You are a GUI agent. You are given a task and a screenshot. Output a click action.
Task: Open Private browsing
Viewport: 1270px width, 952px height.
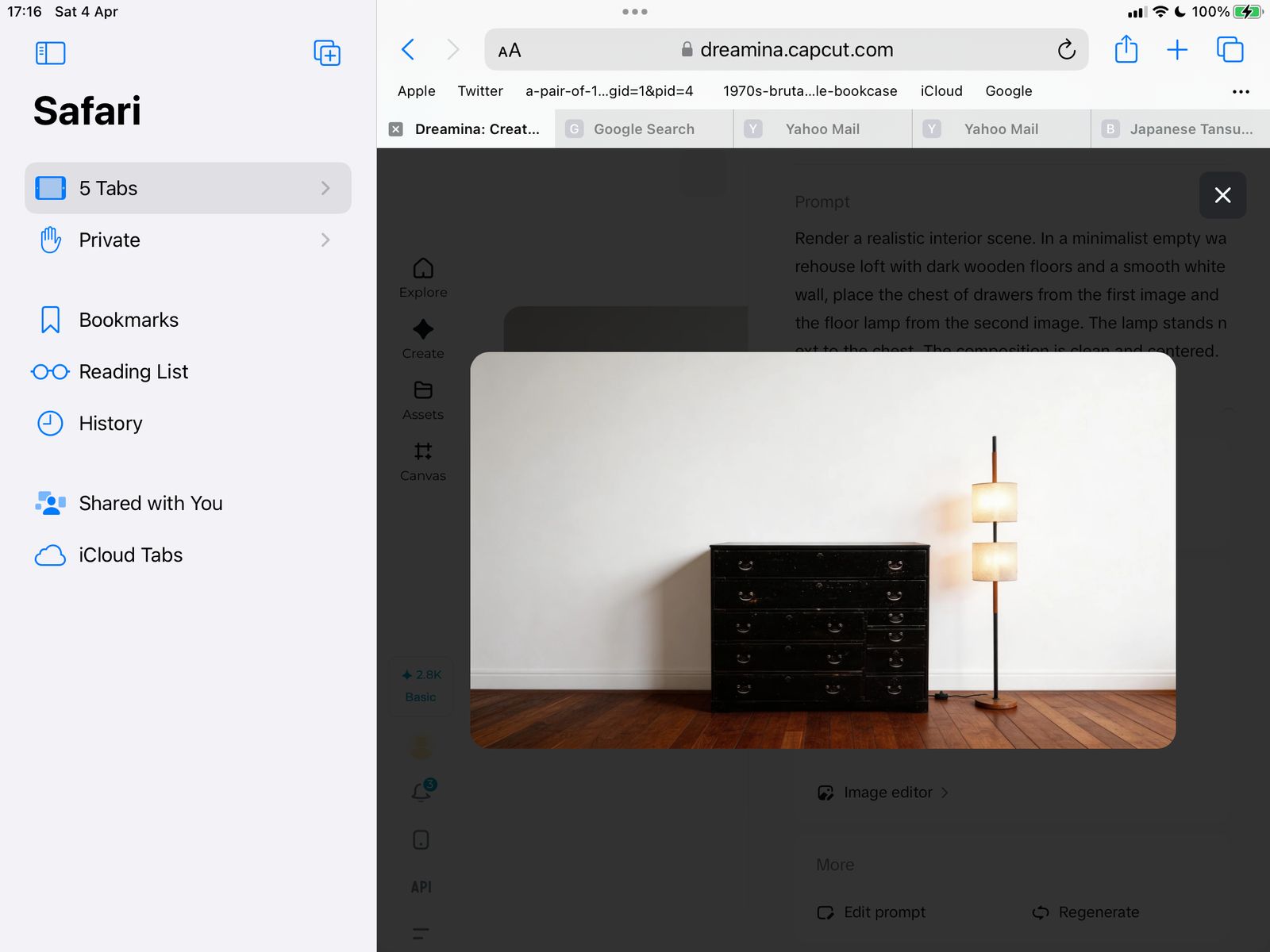188,240
